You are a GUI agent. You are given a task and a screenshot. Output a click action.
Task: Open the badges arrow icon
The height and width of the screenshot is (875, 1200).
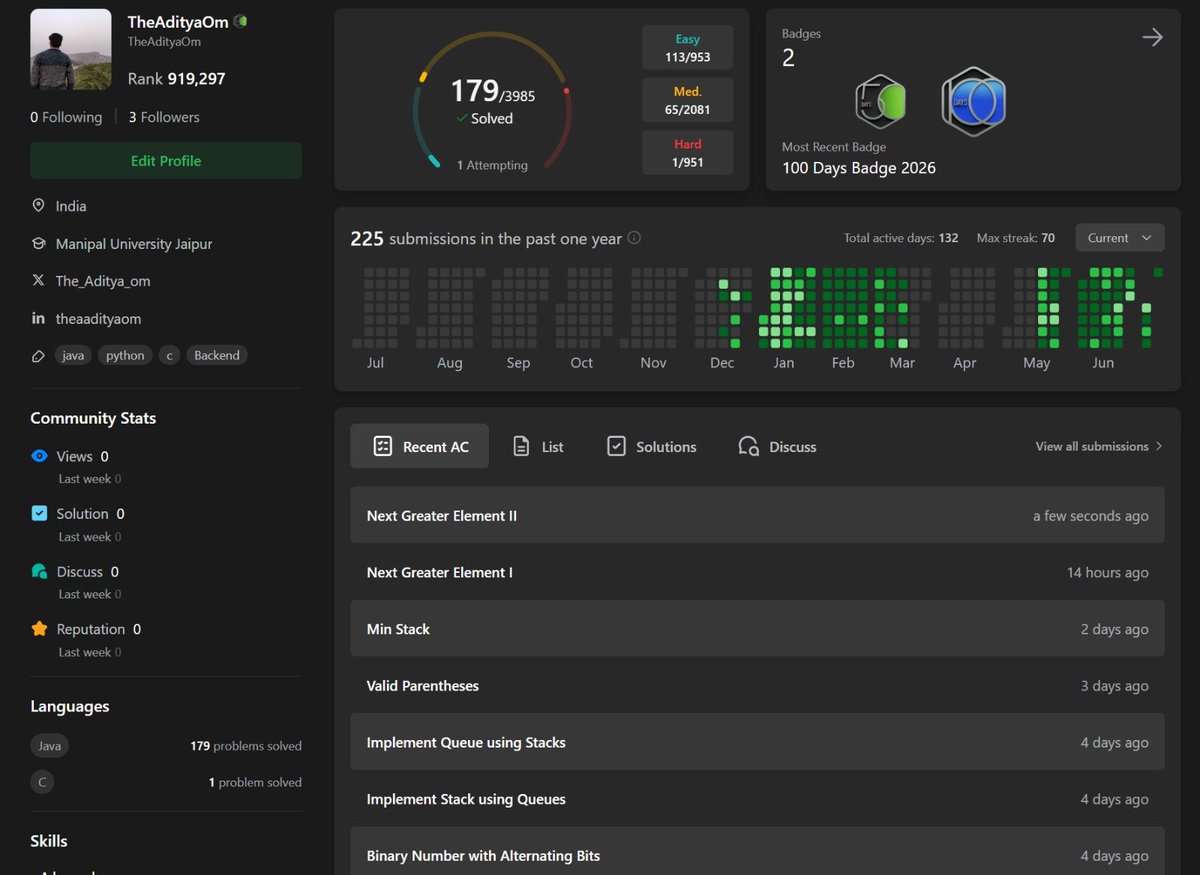(x=1152, y=38)
